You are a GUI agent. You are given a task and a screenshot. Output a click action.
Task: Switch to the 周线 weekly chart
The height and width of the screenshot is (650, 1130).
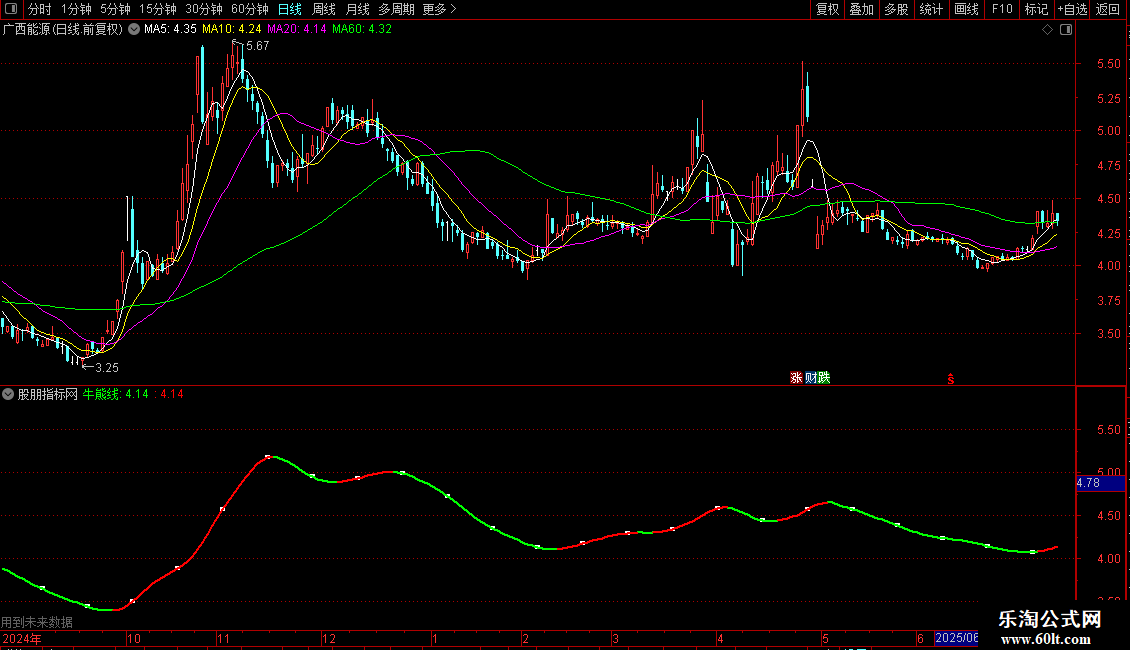324,9
